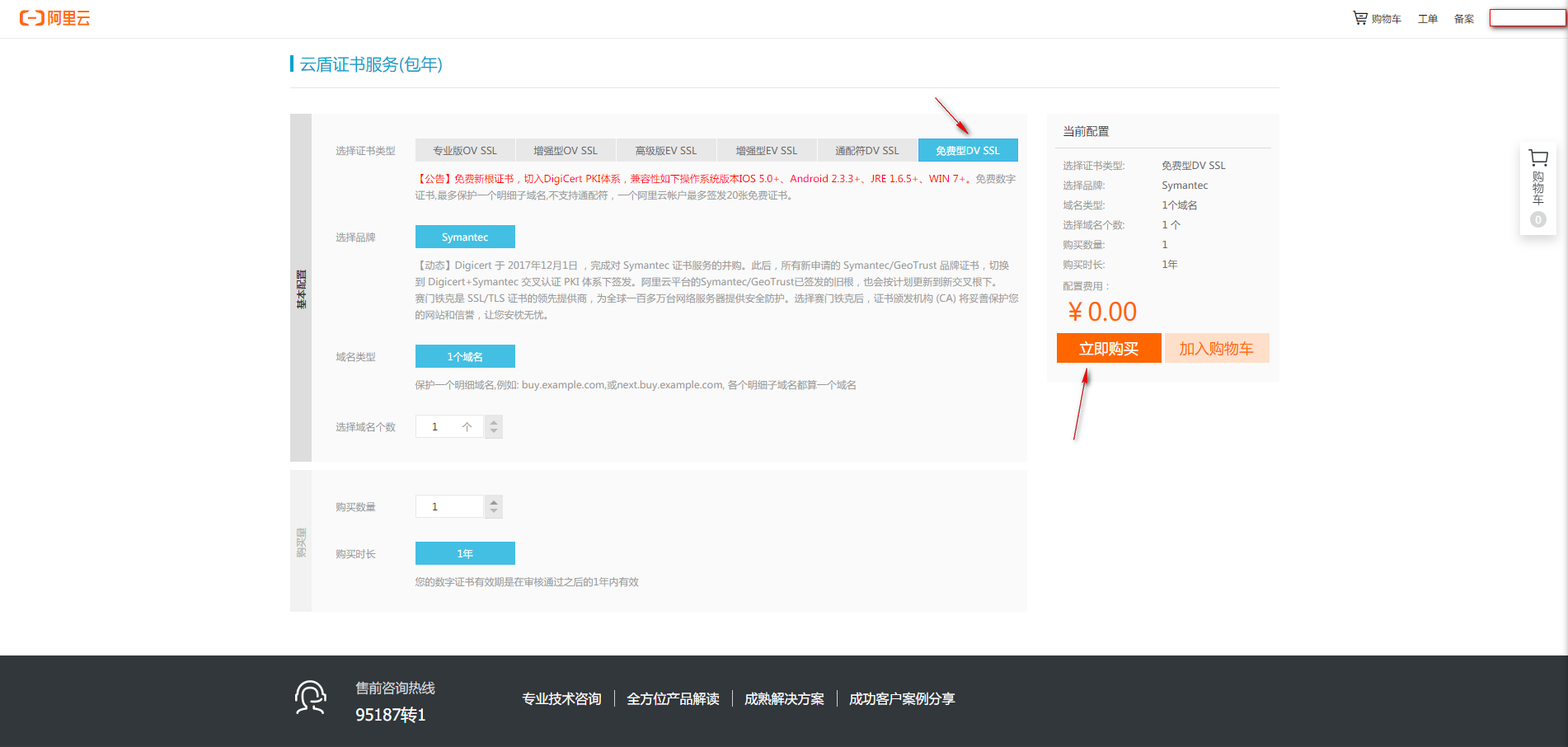Click 加入购物车 add to cart button

(x=1217, y=348)
